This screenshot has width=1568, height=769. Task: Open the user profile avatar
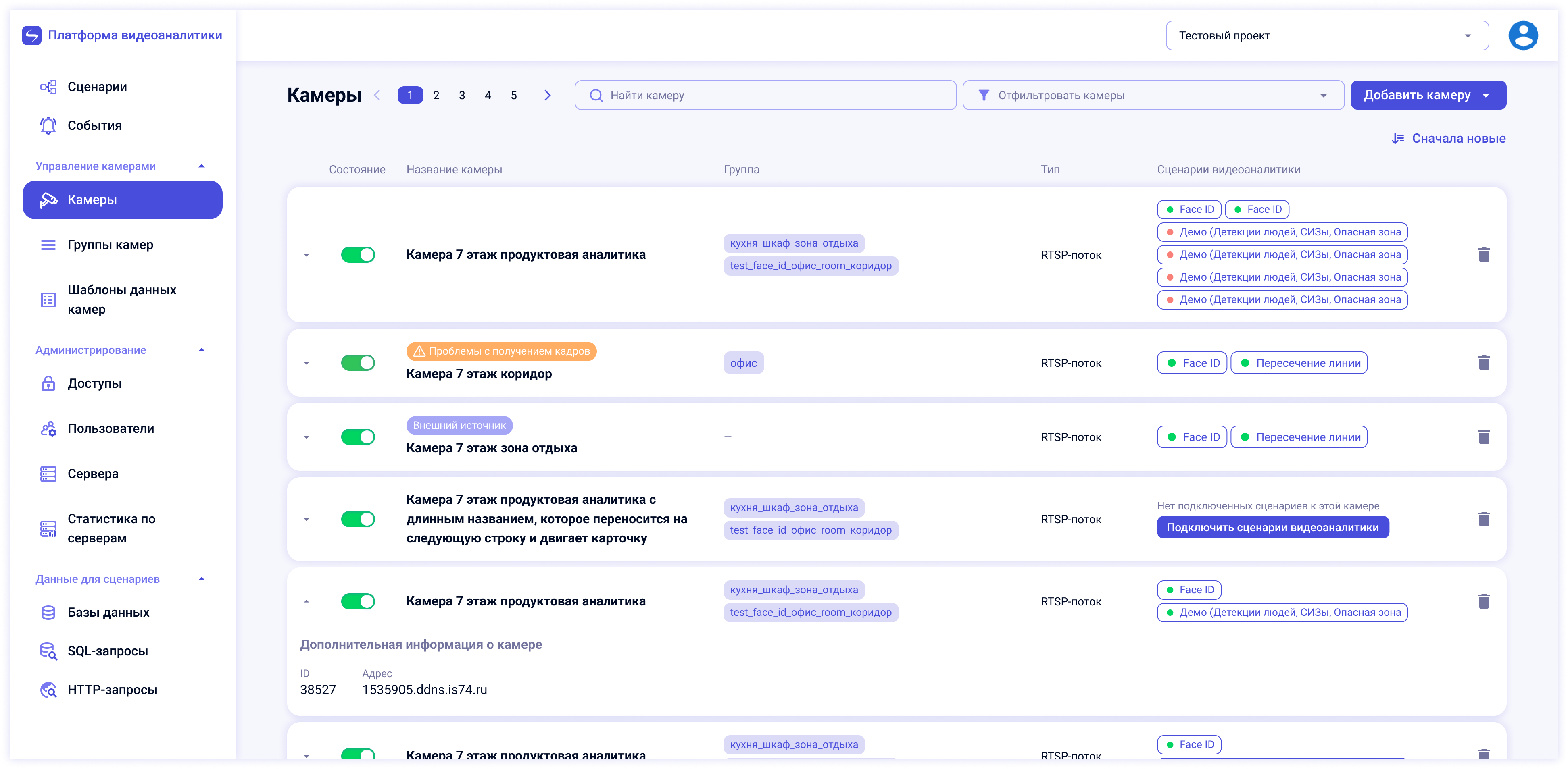[x=1523, y=35]
